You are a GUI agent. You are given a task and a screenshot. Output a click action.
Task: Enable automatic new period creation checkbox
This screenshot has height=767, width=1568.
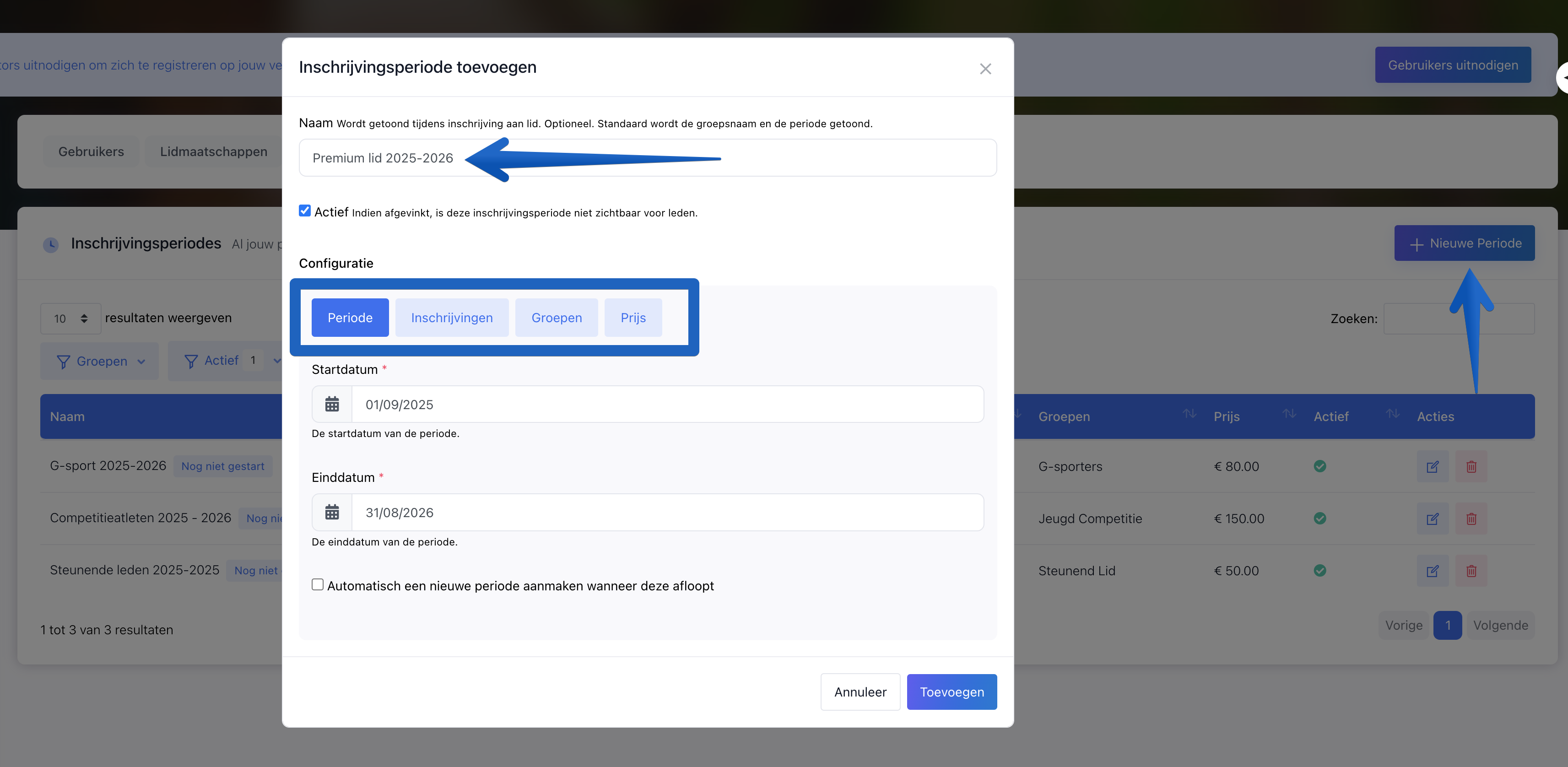pos(318,584)
